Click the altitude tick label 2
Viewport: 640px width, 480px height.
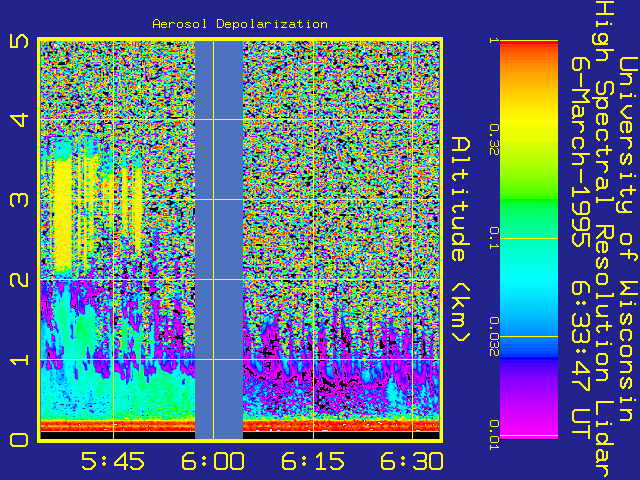point(19,280)
